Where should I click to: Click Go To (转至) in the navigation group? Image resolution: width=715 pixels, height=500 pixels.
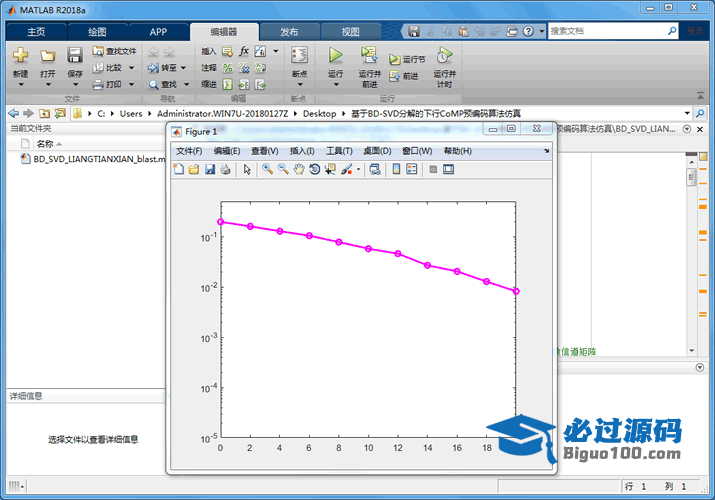(x=162, y=67)
